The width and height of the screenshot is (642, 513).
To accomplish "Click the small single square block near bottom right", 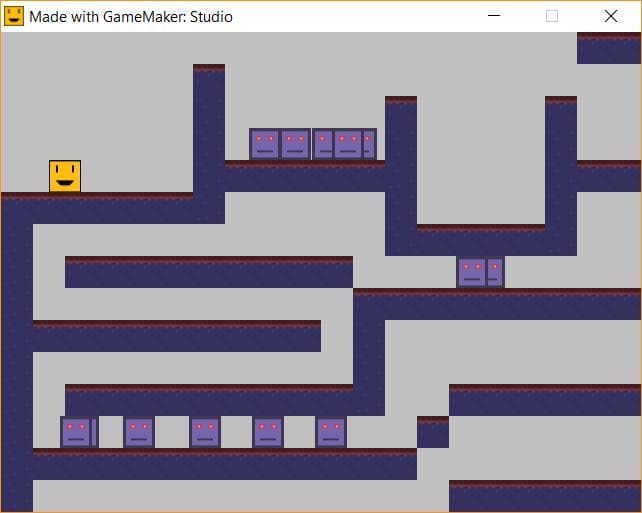I will point(433,432).
